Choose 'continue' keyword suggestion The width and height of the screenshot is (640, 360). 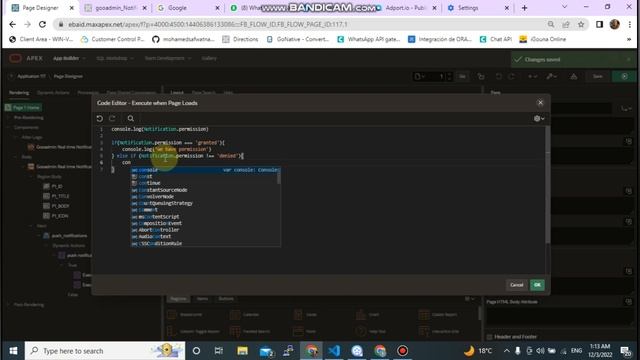pyautogui.click(x=204, y=183)
